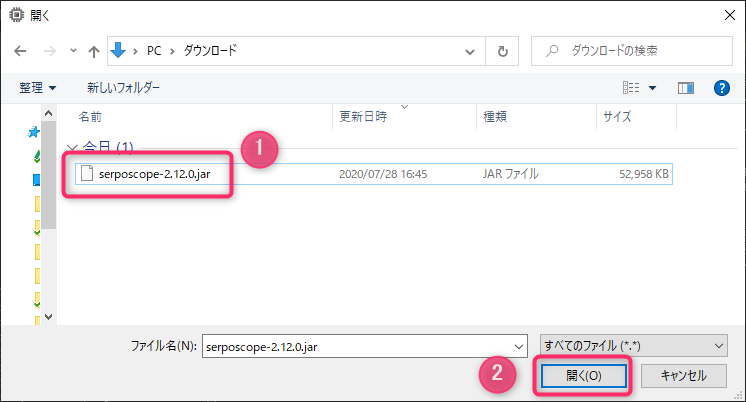
Task: Click the blue Downloads arrow icon
Action: point(118,50)
